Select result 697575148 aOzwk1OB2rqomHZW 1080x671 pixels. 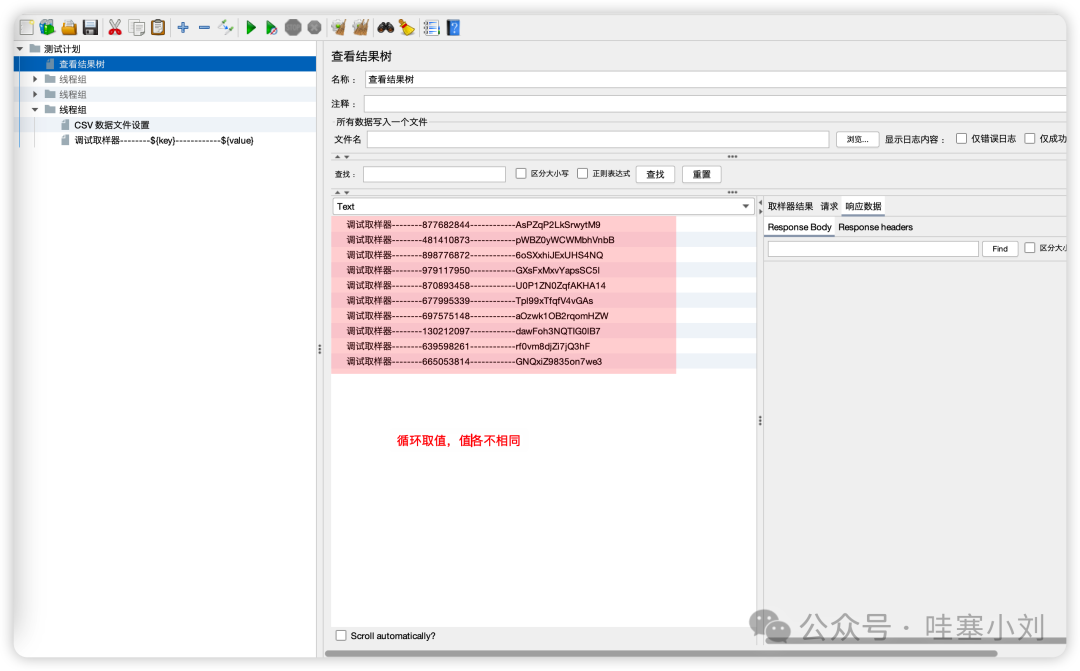point(477,316)
